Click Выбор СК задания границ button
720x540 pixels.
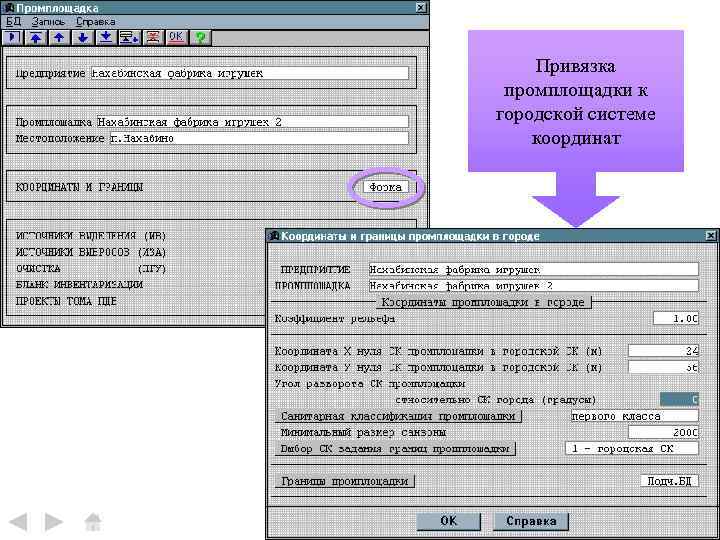tap(395, 449)
